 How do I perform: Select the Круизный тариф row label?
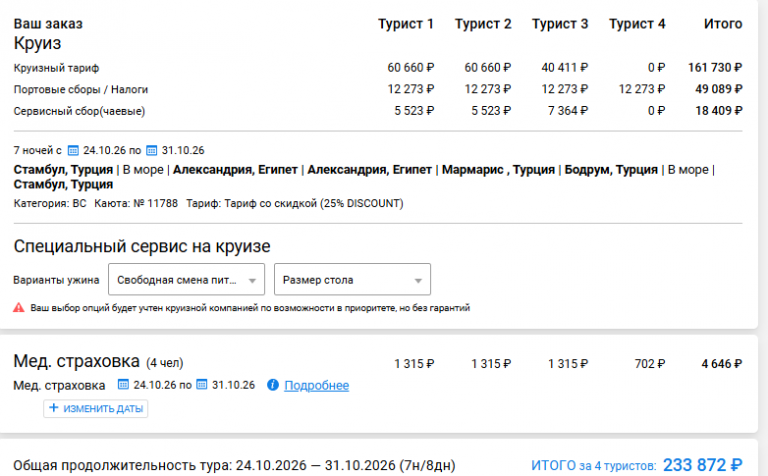[56, 68]
